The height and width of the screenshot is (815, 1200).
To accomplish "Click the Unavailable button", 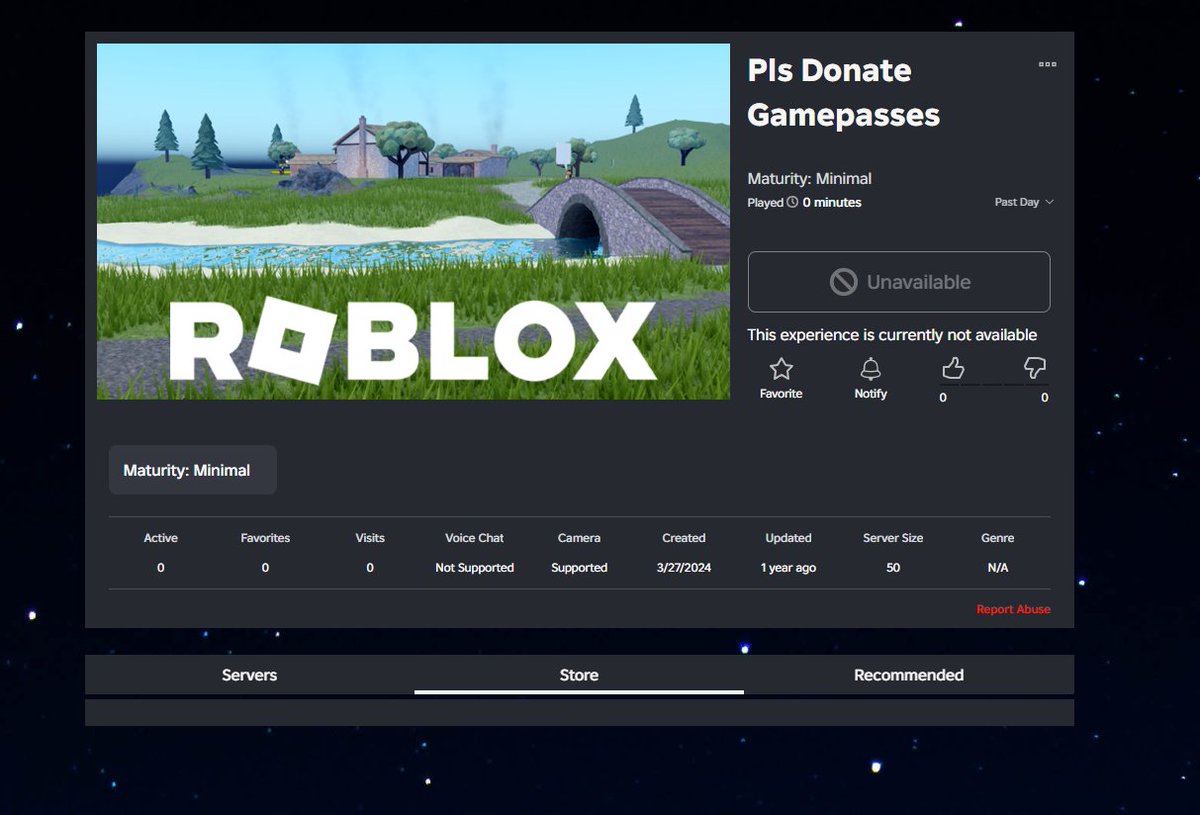I will tap(899, 282).
